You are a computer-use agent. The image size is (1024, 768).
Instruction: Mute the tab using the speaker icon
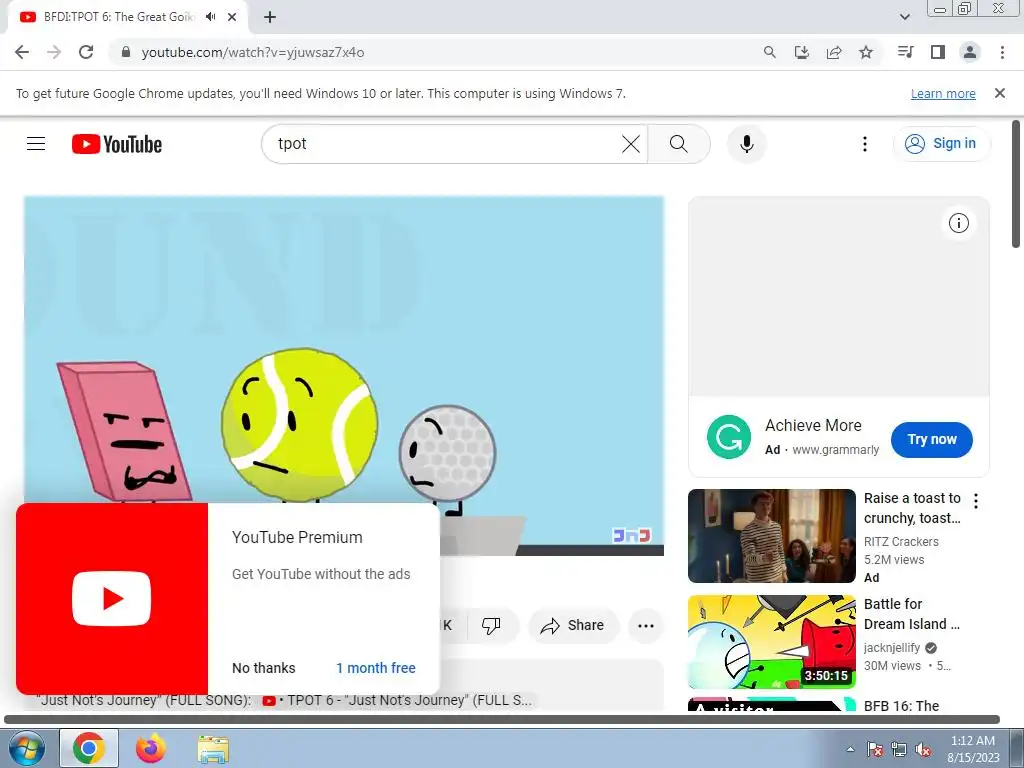point(210,17)
